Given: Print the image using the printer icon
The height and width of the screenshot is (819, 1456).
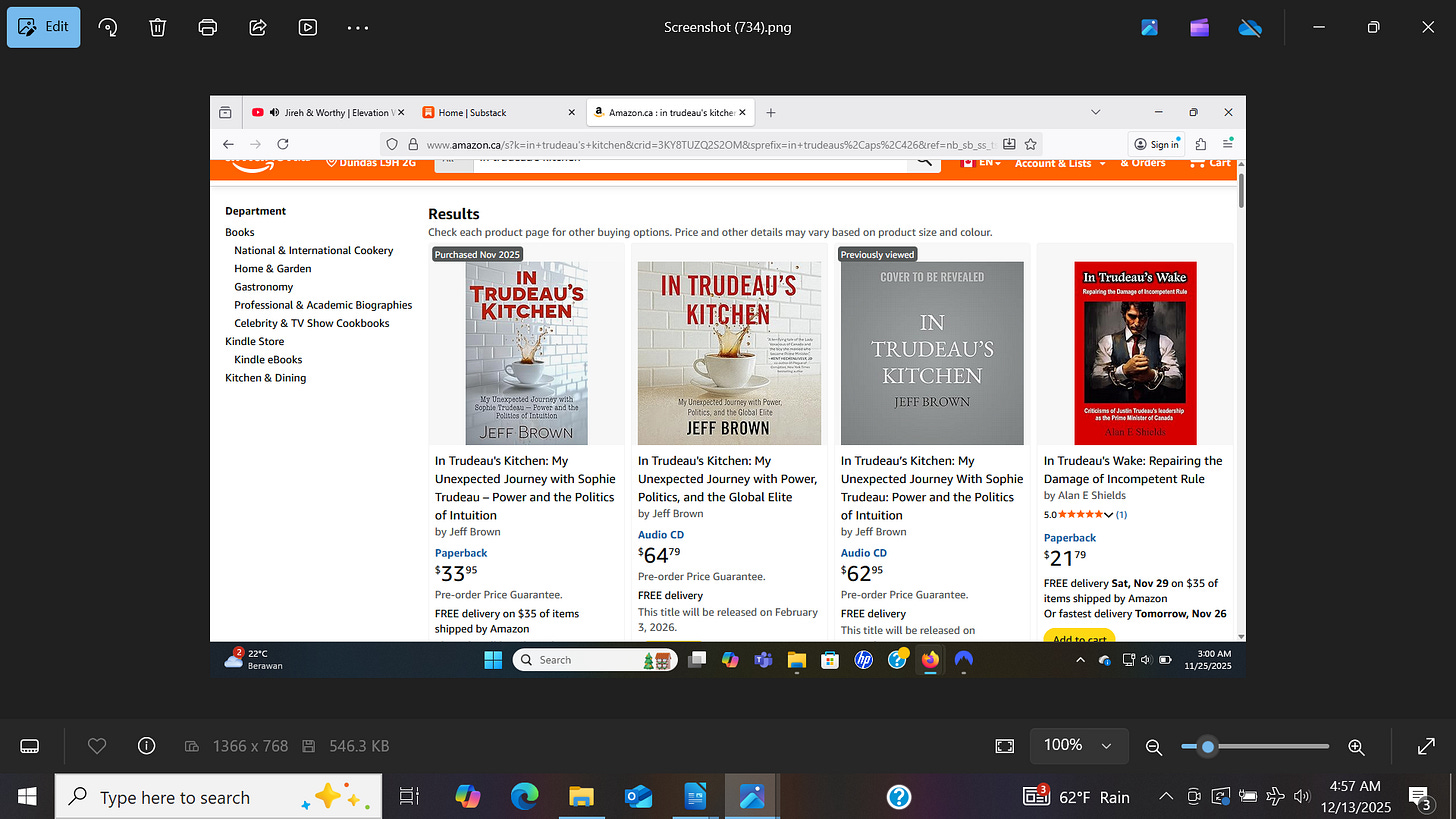Looking at the screenshot, I should tap(208, 27).
